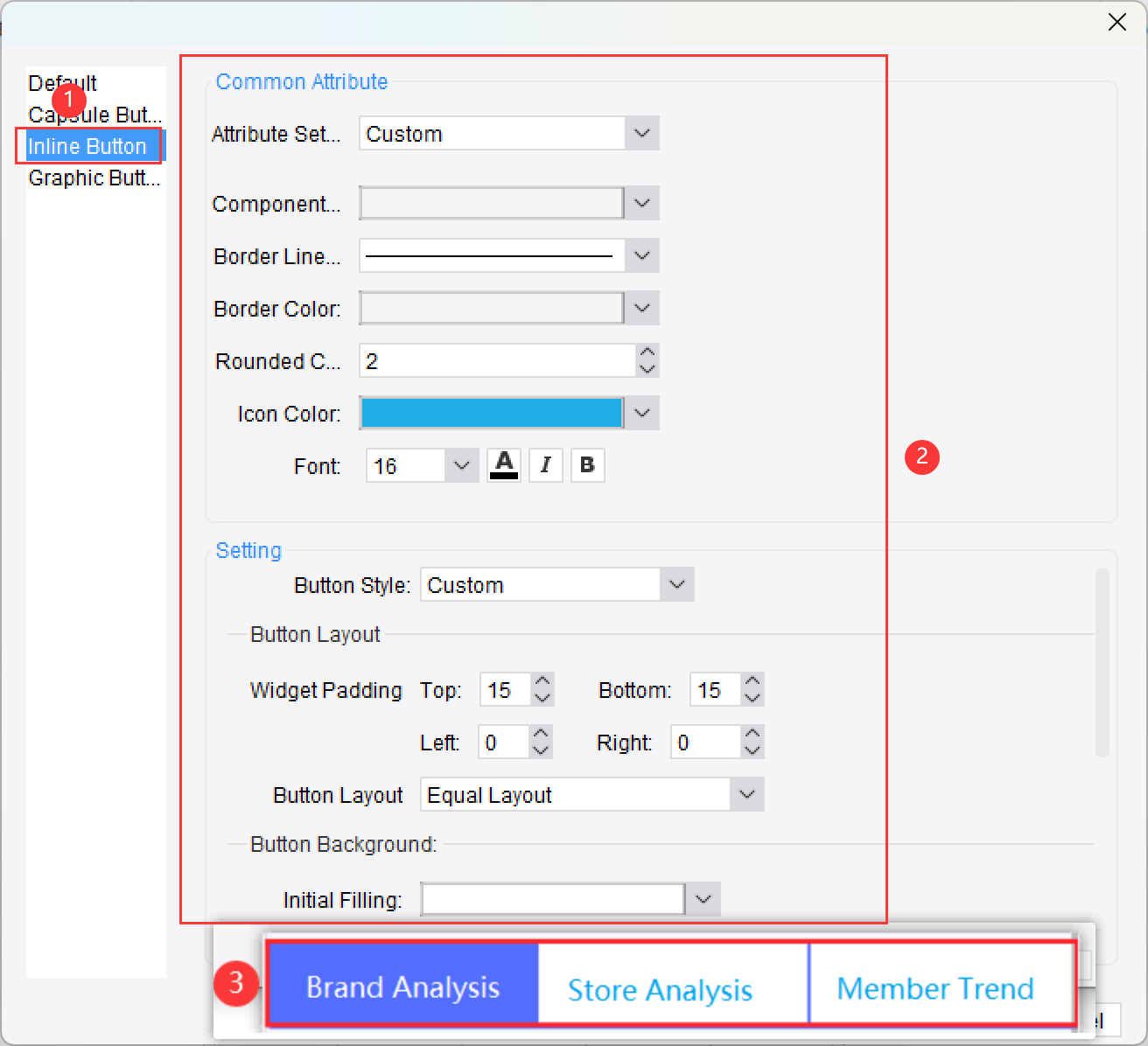Open the Border Color dropdown
Image resolution: width=1148 pixels, height=1046 pixels.
click(642, 308)
